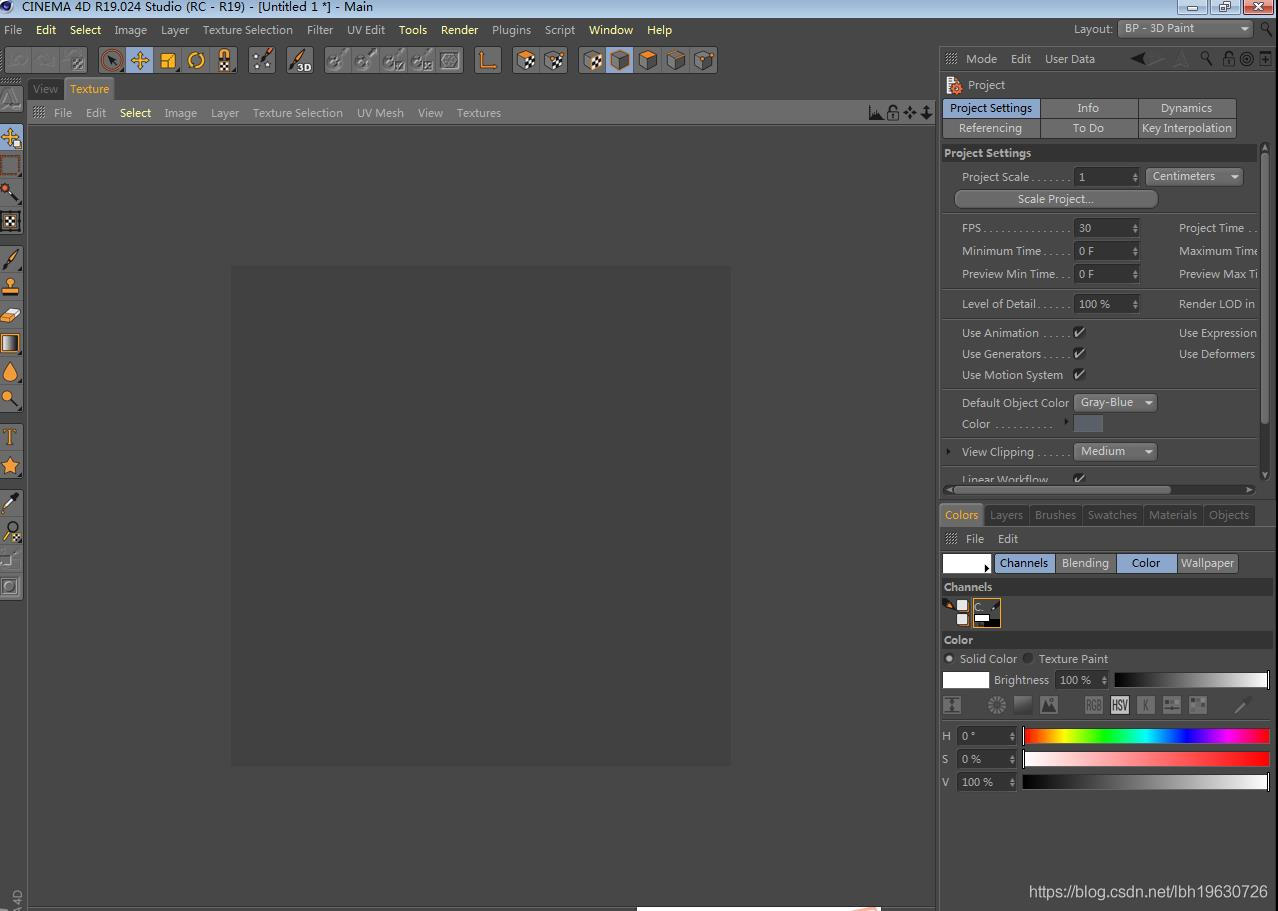Click the 3D paint brush icon
The image size is (1278, 911).
click(x=299, y=61)
